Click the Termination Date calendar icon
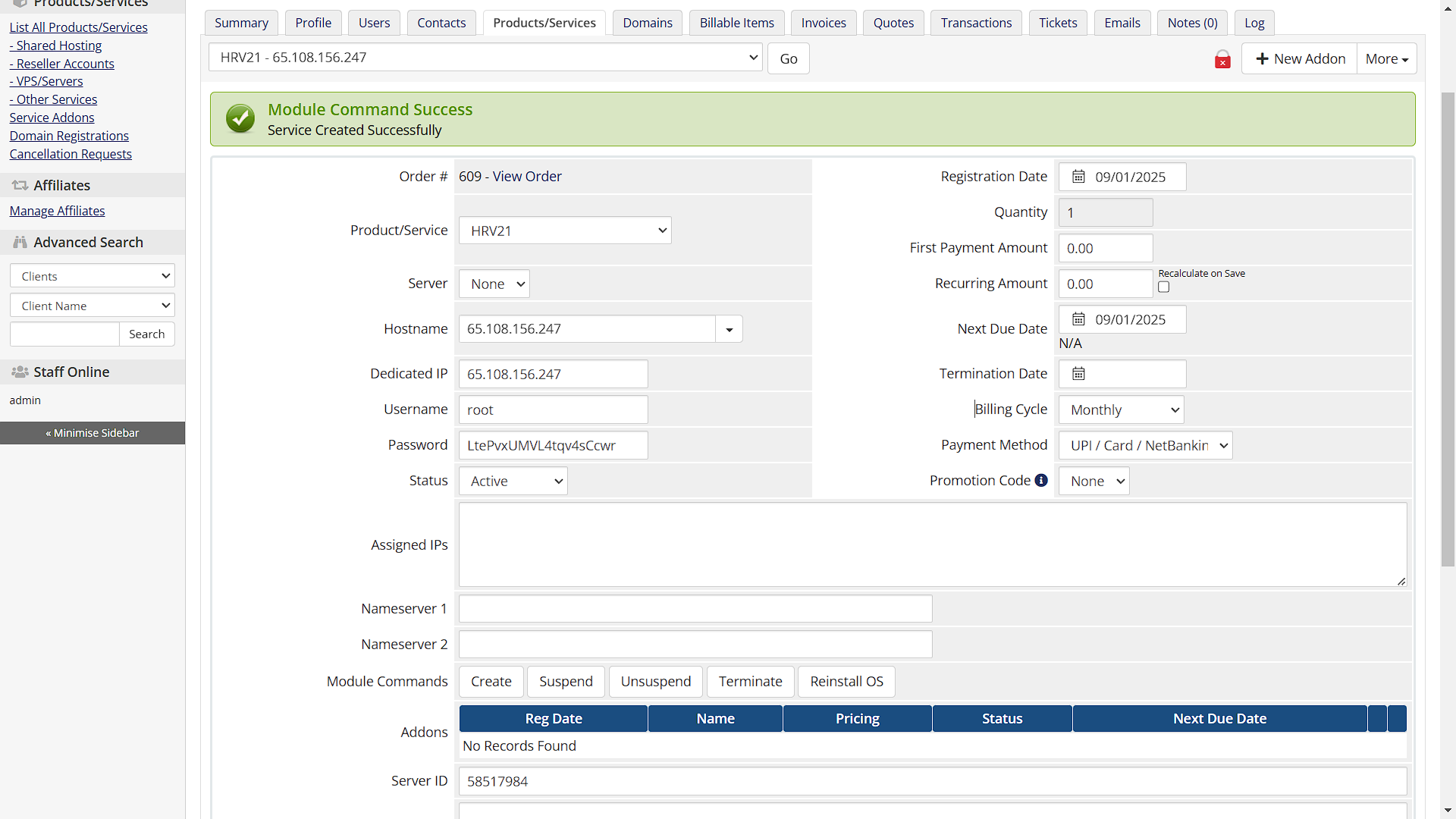 [x=1078, y=374]
